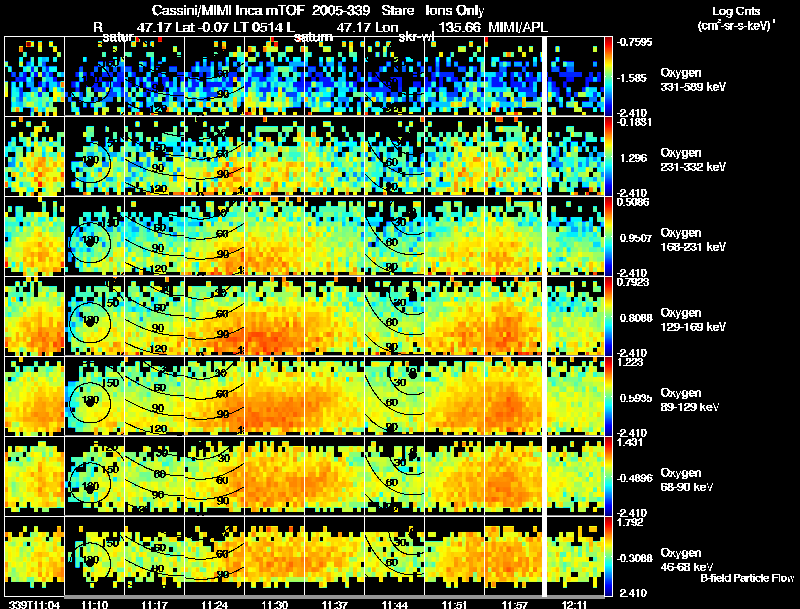Image resolution: width=800 pixels, height=609 pixels.
Task: Click the 11:17 time axis label
Action: pos(154,604)
